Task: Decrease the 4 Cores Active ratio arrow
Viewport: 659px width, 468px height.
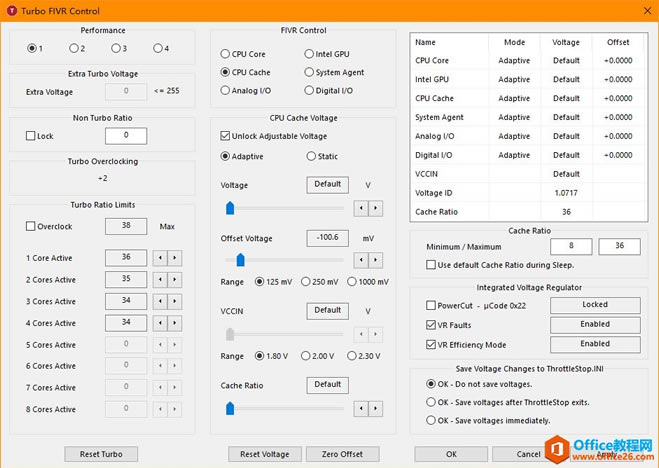Action: point(160,323)
